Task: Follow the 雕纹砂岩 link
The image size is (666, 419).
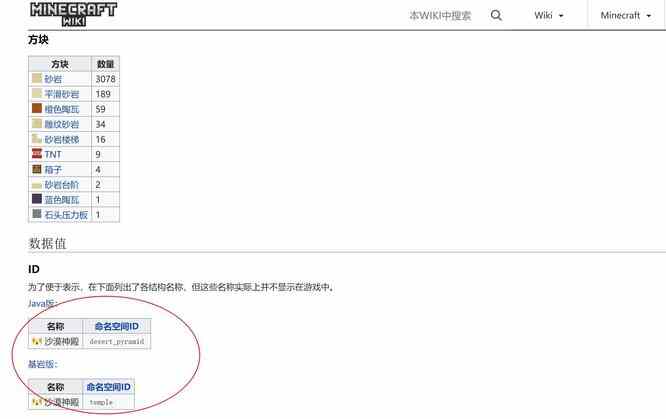Action: [61, 124]
